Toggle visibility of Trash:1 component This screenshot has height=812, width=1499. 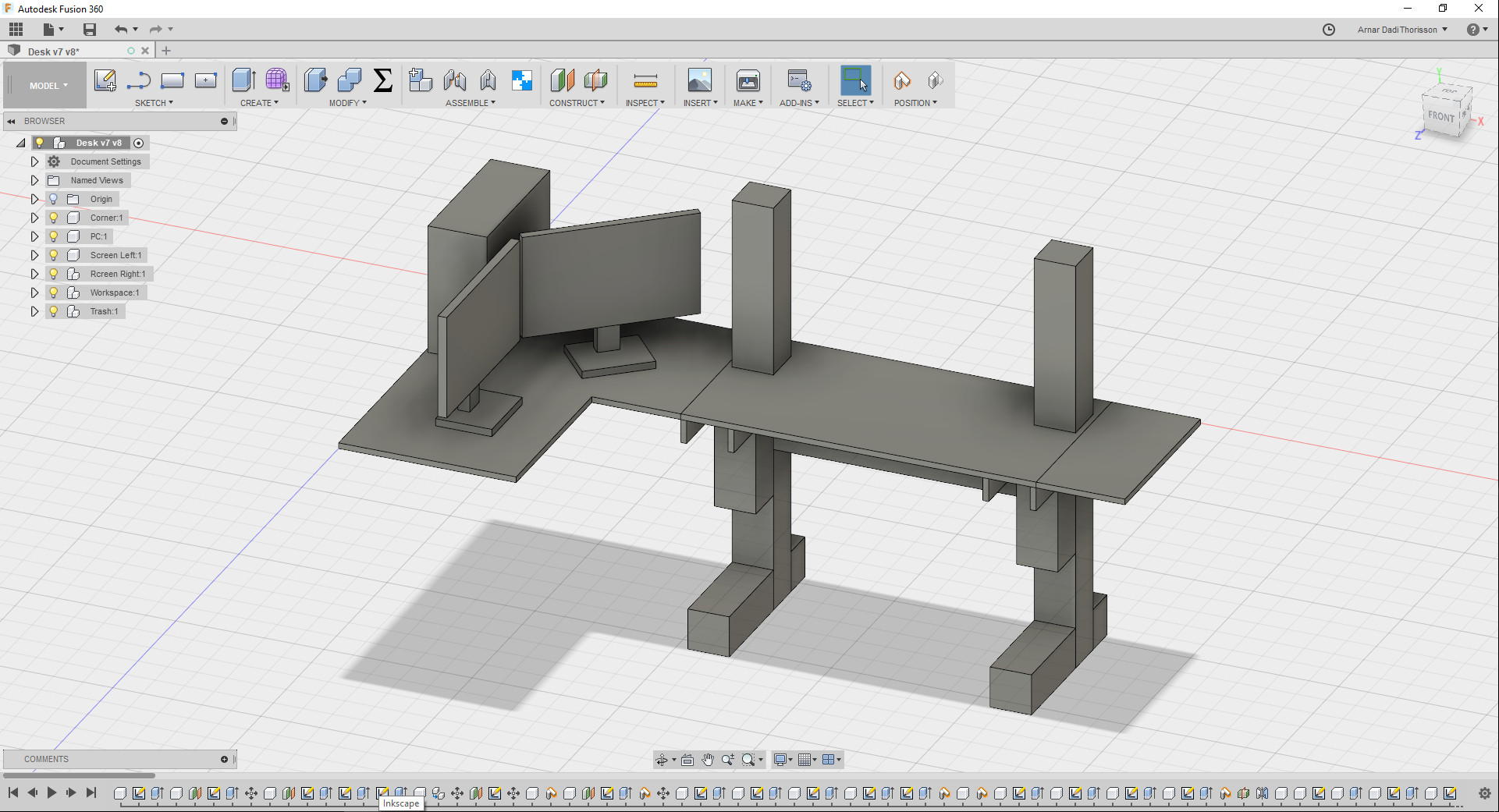(54, 311)
